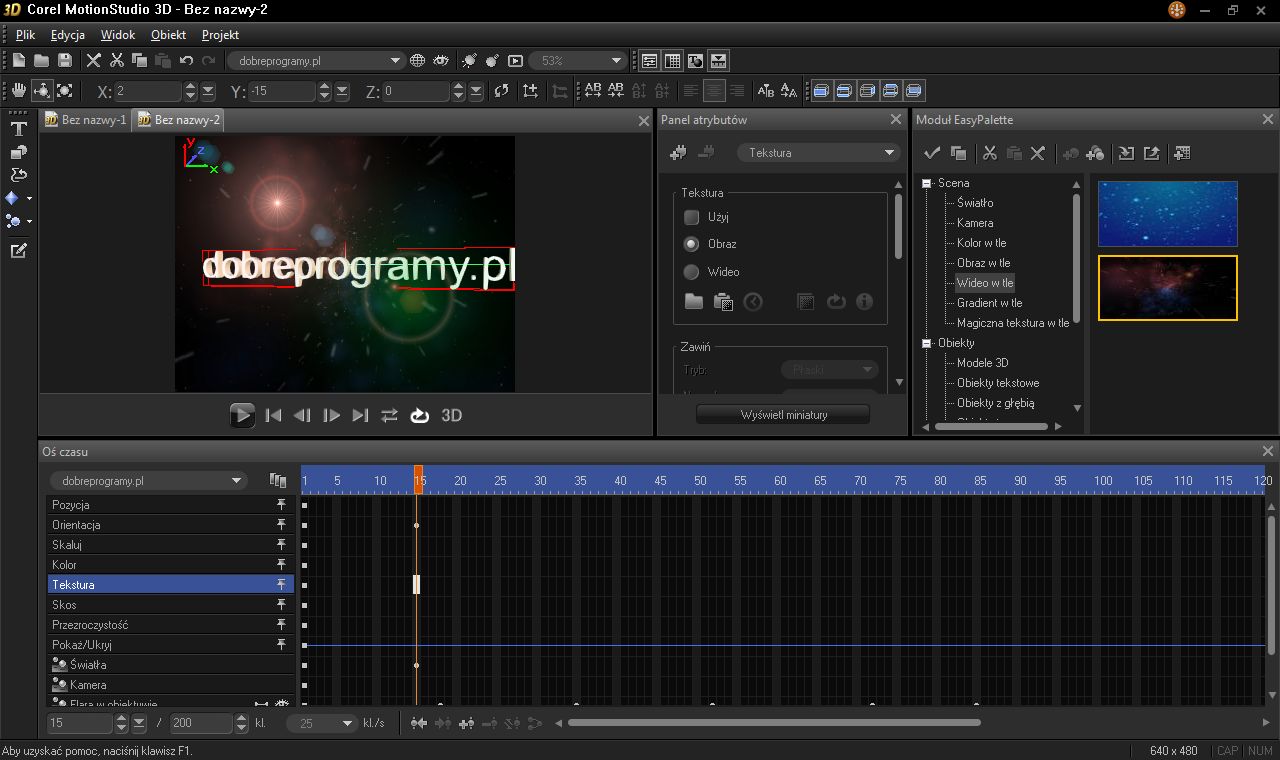The height and width of the screenshot is (760, 1280).
Task: Click the Y coordinate input field
Action: pyautogui.click(x=283, y=91)
